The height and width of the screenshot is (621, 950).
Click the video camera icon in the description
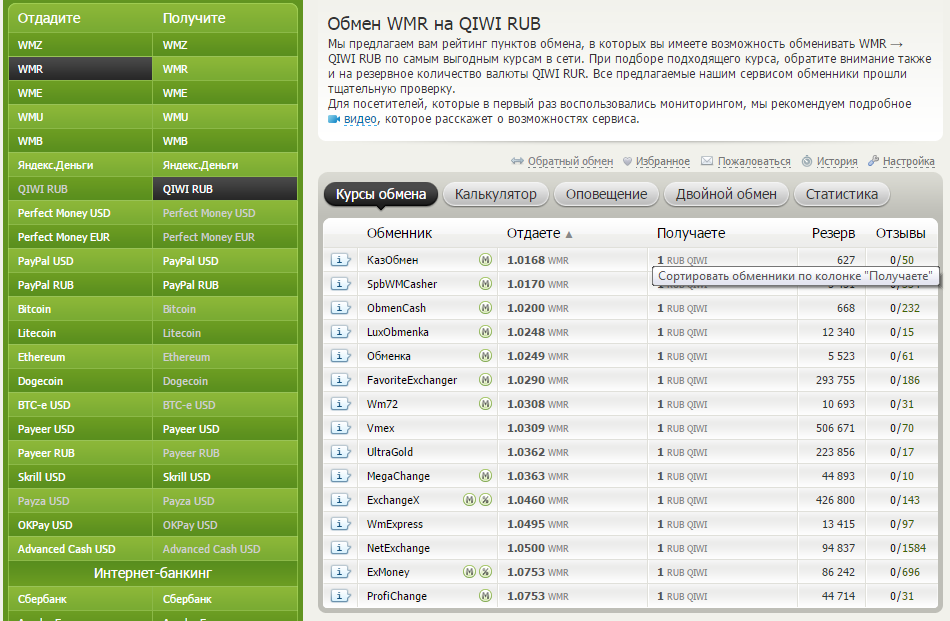click(334, 119)
